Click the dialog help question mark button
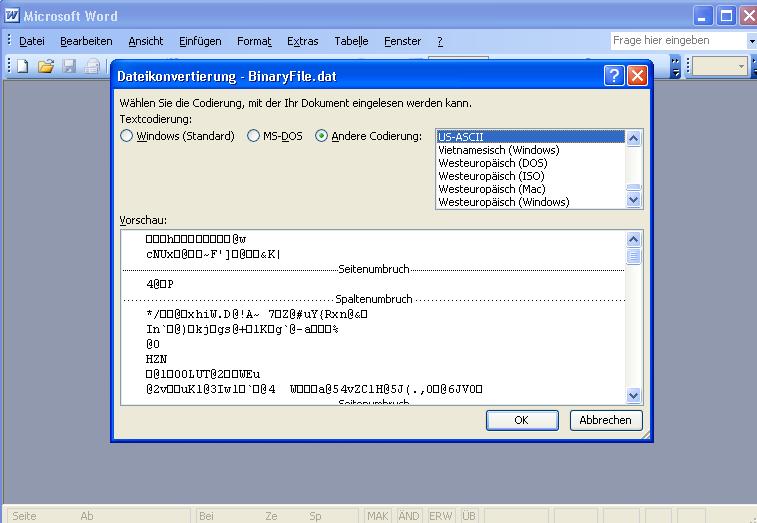The width and height of the screenshot is (757, 523). click(614, 76)
